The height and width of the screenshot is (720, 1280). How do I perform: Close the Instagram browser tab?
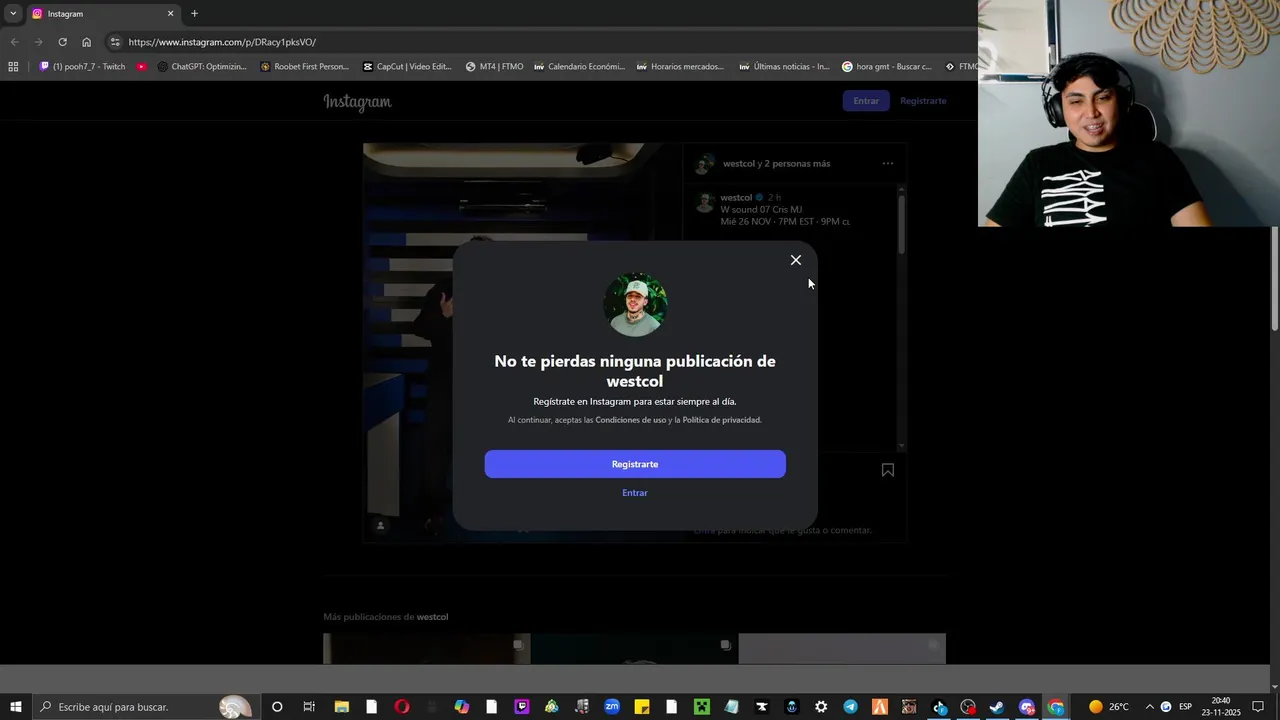[x=170, y=14]
